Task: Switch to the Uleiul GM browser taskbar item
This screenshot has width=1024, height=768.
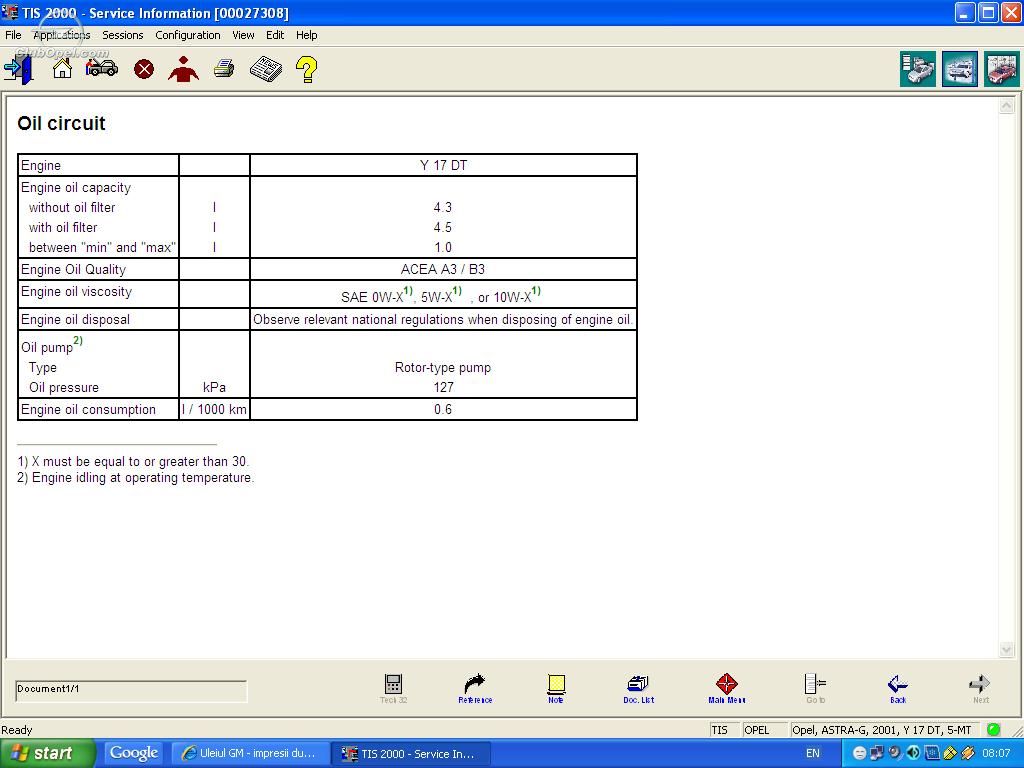Action: [249, 753]
